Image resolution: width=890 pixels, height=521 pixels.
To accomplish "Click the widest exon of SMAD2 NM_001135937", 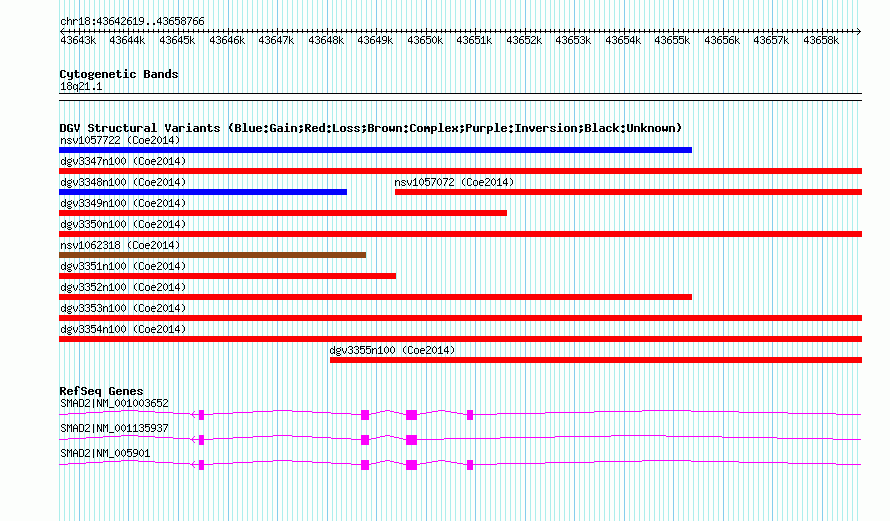I will coord(412,440).
